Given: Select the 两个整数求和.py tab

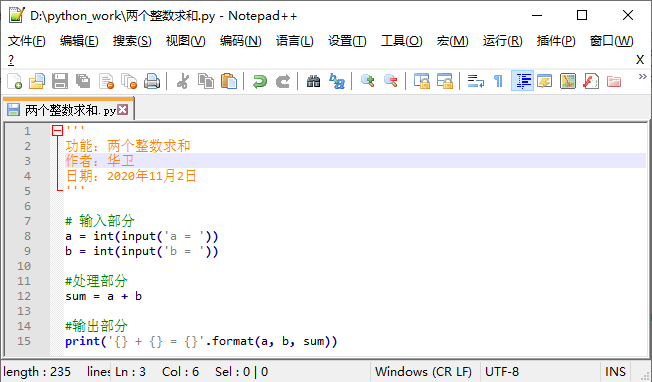Looking at the screenshot, I should click(x=68, y=110).
